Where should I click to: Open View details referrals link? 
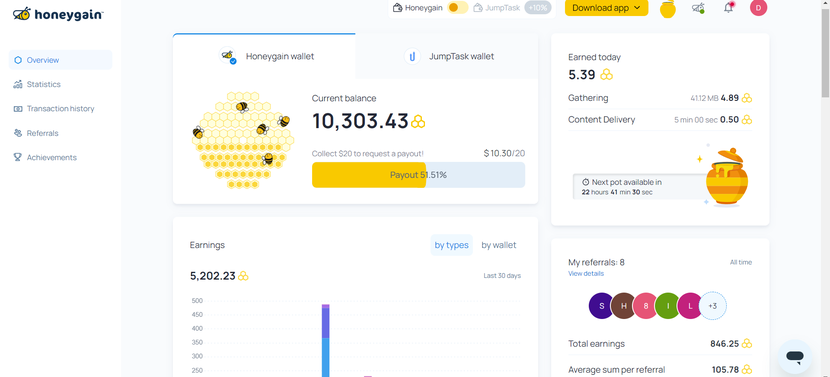pos(585,273)
